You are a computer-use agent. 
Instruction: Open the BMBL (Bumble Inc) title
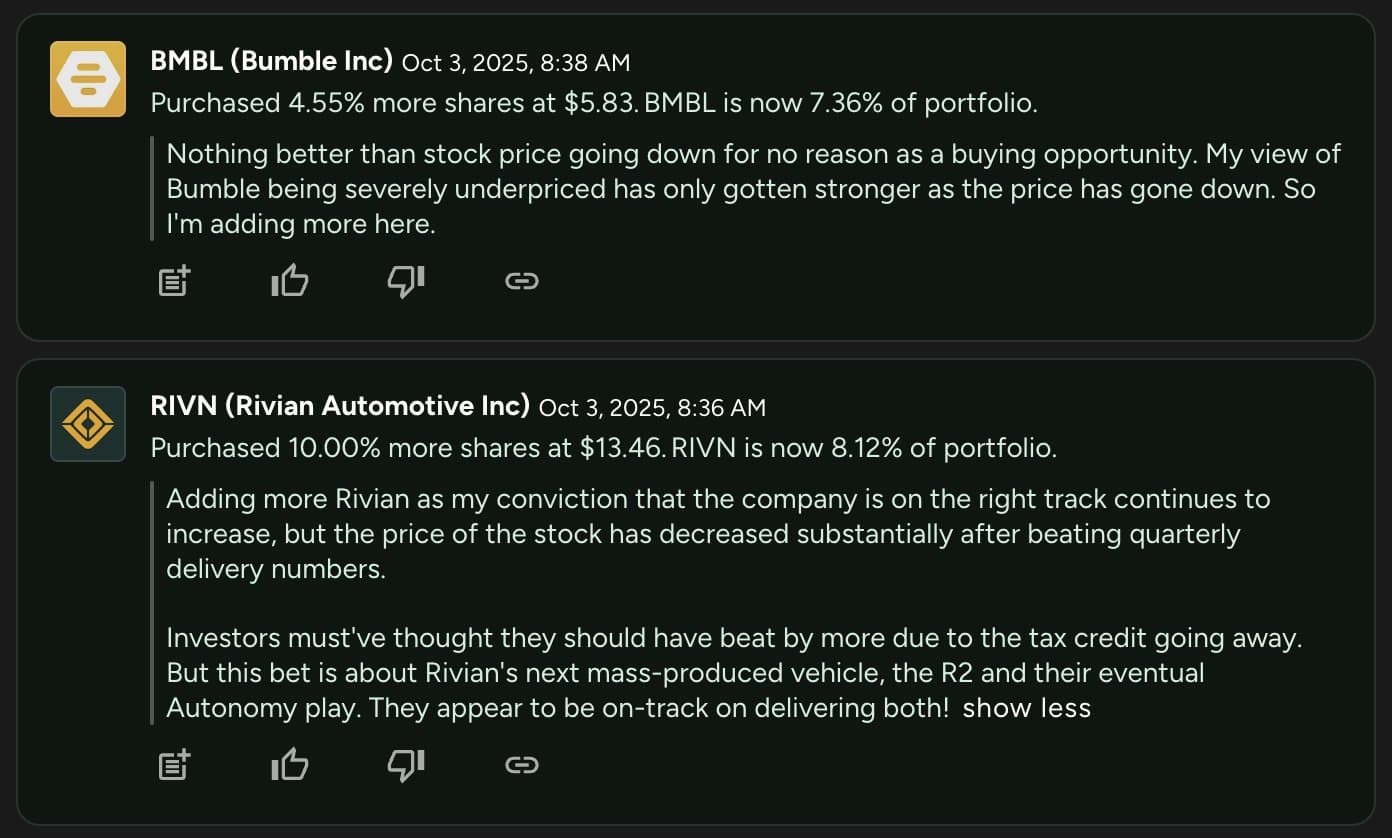coord(271,61)
